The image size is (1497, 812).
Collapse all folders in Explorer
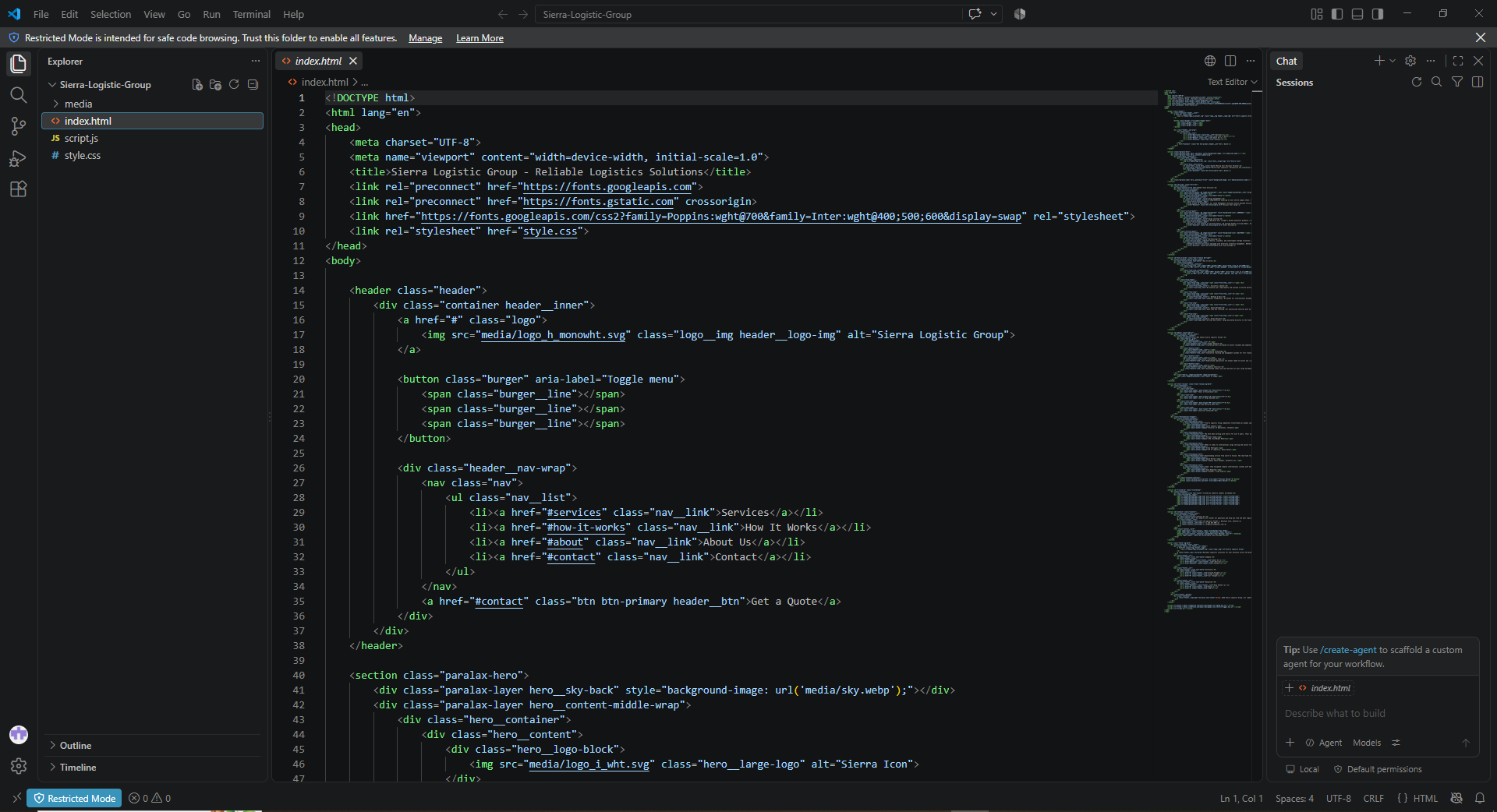click(253, 84)
